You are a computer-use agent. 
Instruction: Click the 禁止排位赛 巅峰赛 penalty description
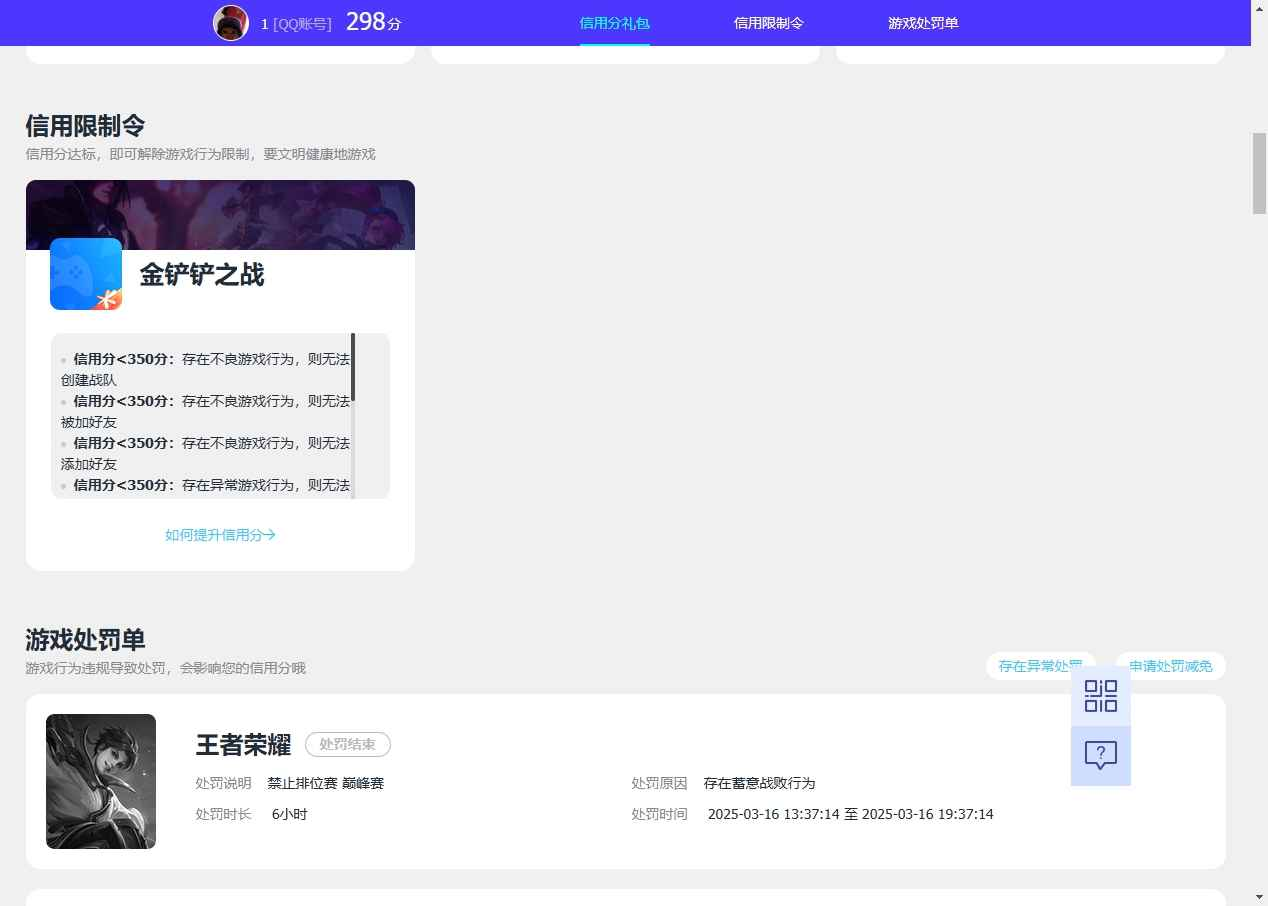(x=326, y=783)
